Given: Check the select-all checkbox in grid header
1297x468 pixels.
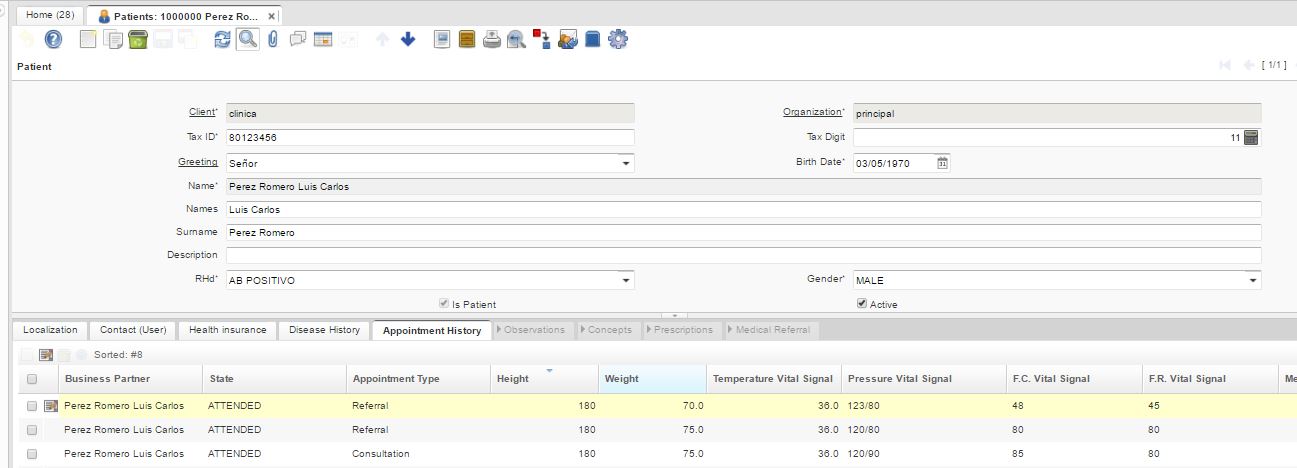Looking at the screenshot, I should (32, 379).
